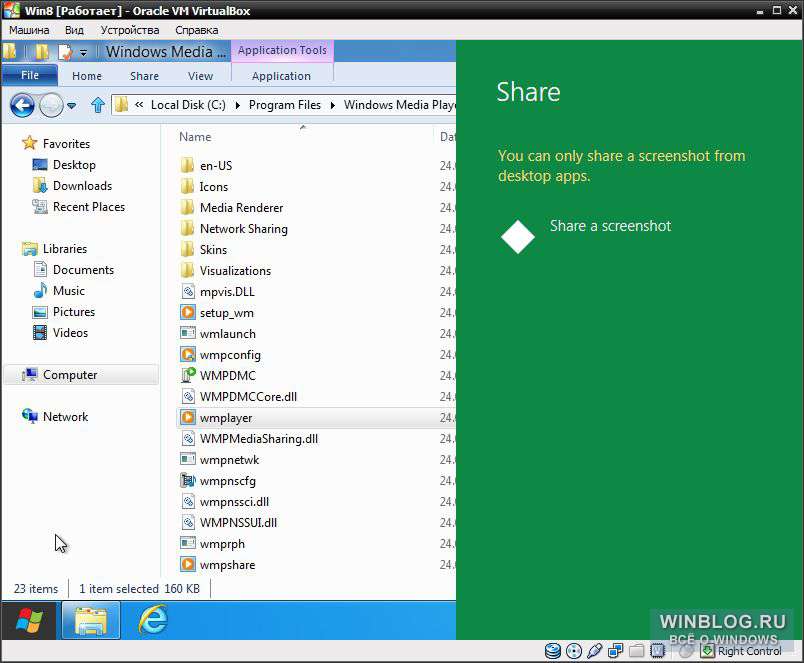Screen dimensions: 804x663
Task: Select the wmprph application icon
Action: tap(188, 543)
